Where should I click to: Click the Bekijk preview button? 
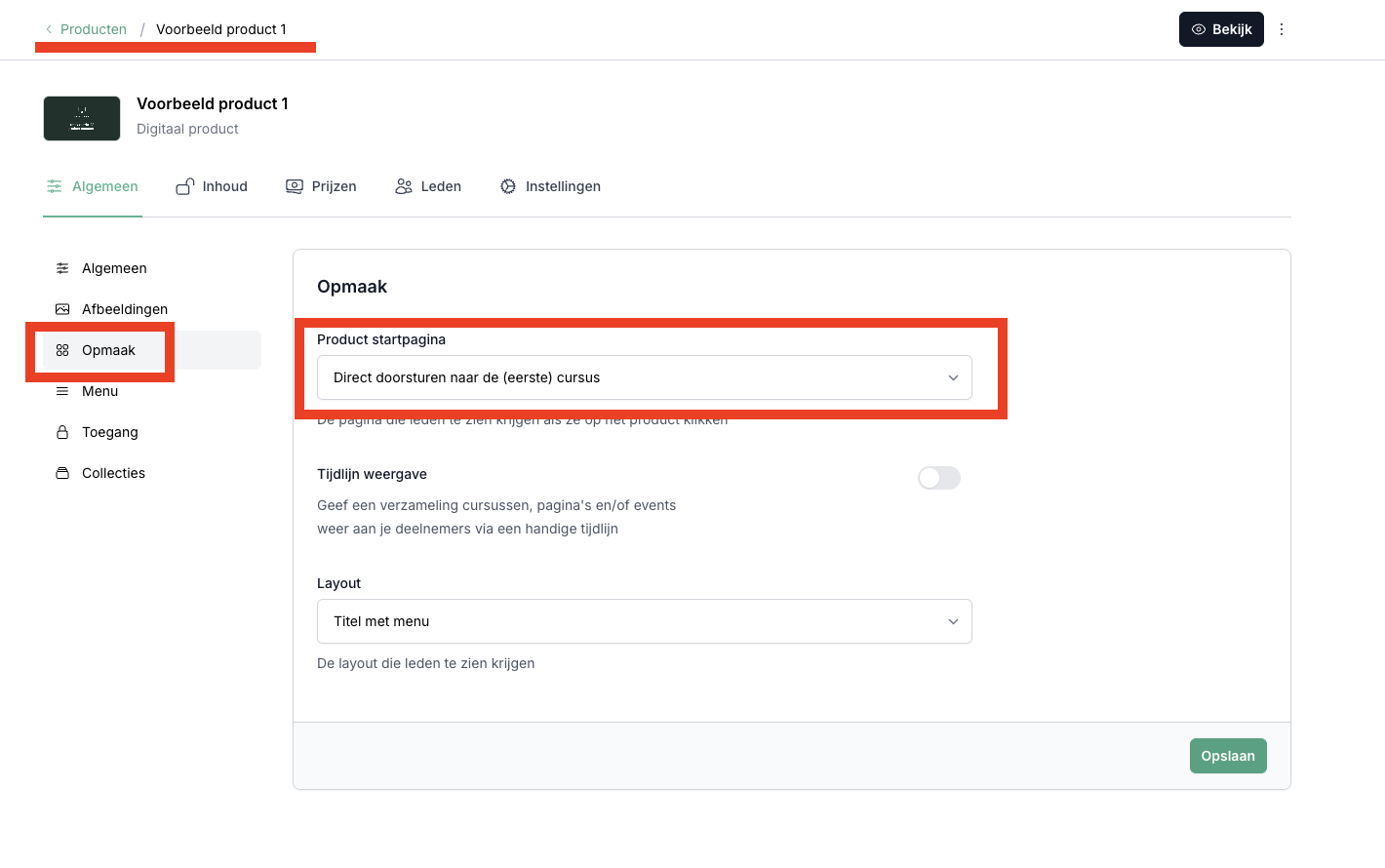pyautogui.click(x=1221, y=29)
